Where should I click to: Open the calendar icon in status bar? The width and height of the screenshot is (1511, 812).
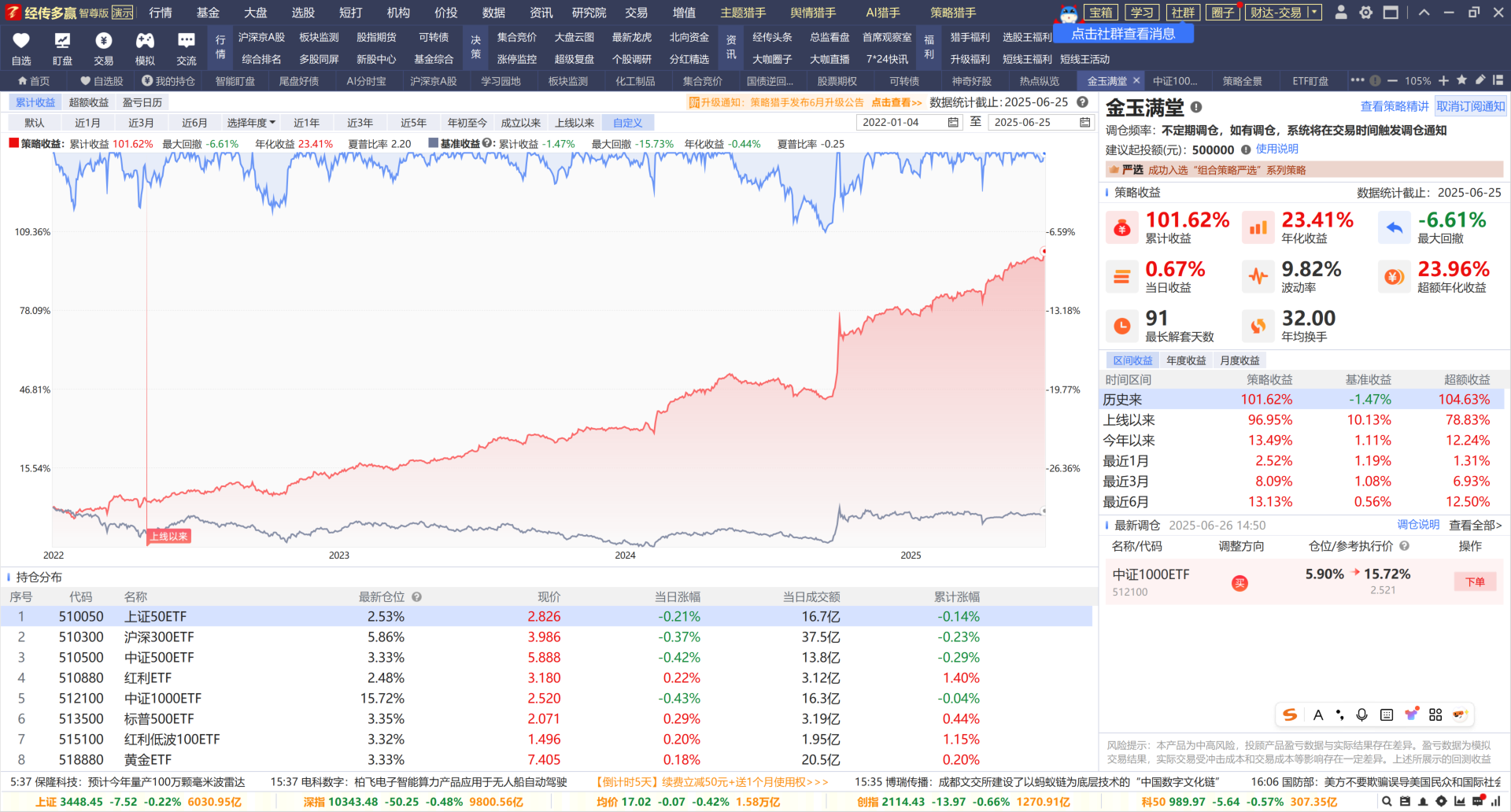coord(1405,802)
